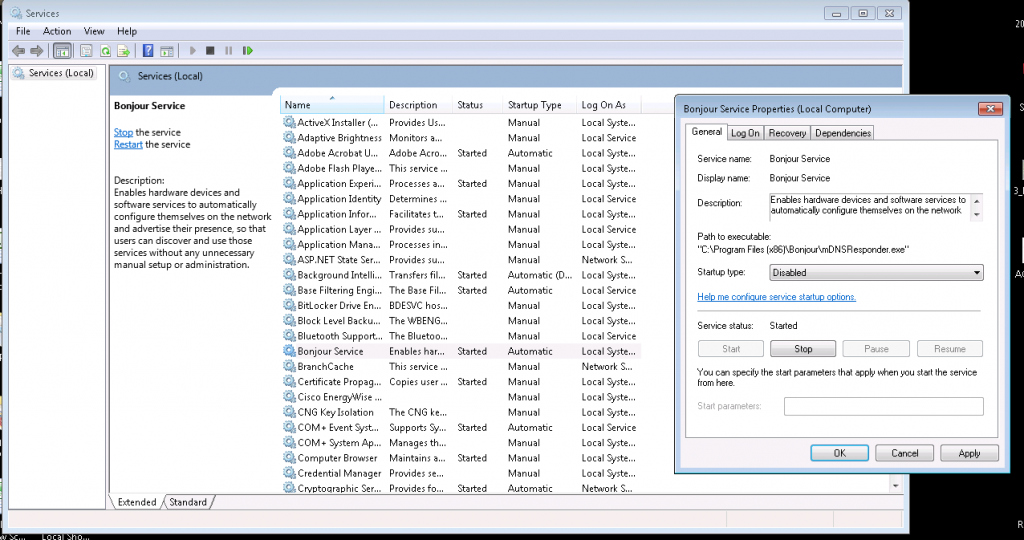Click the Services window title bar icon
Image resolution: width=1024 pixels, height=540 pixels.
[16, 13]
